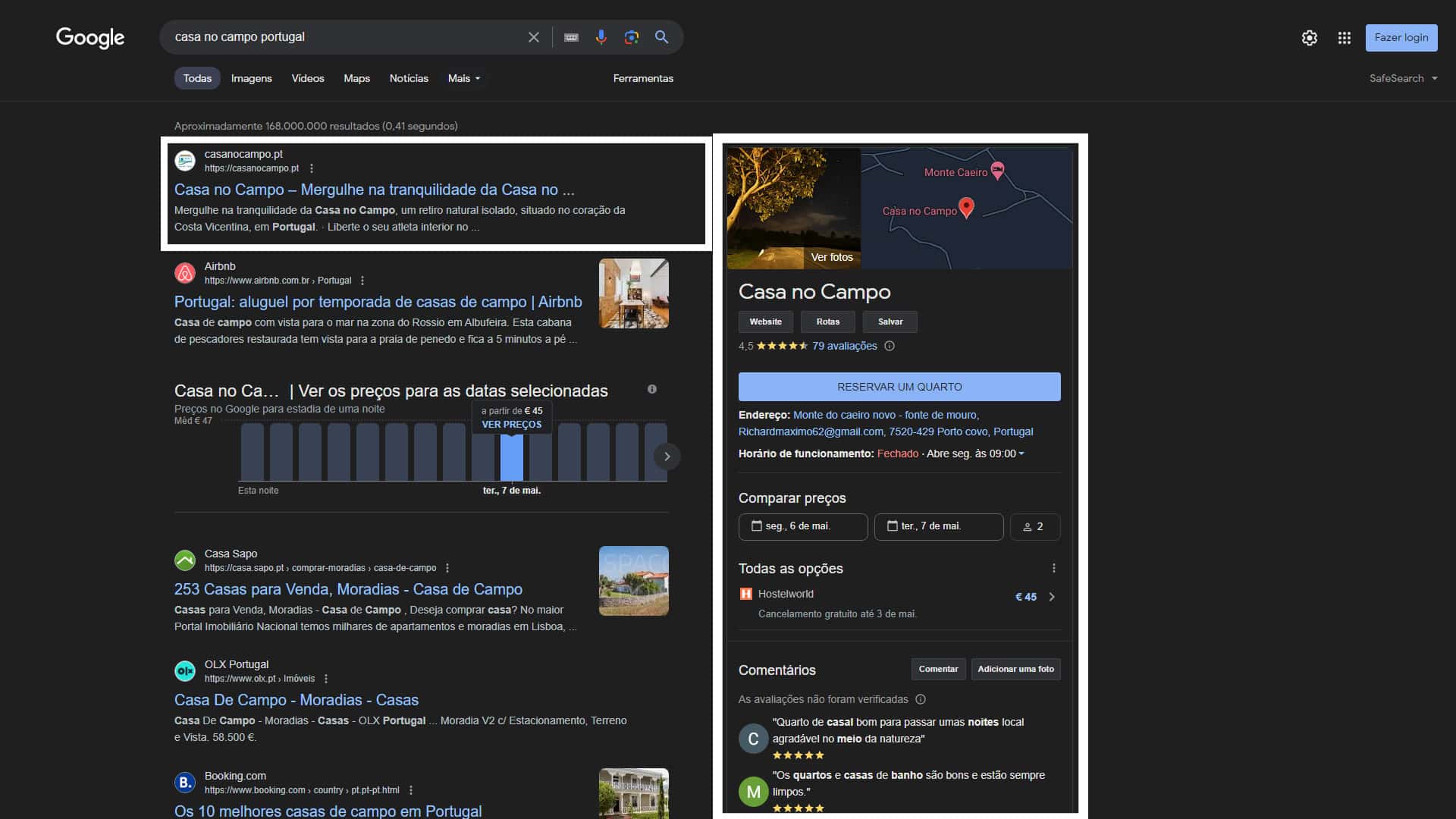
Task: Switch to the Imagens tab
Action: (251, 78)
